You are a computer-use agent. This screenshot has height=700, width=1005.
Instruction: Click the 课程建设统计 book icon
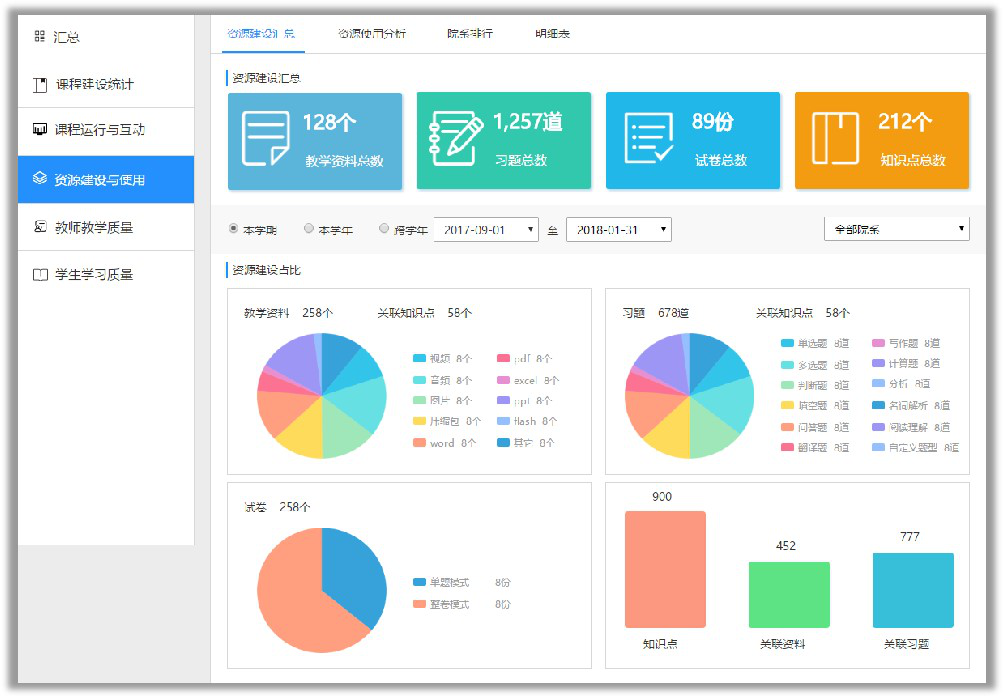pyautogui.click(x=40, y=85)
